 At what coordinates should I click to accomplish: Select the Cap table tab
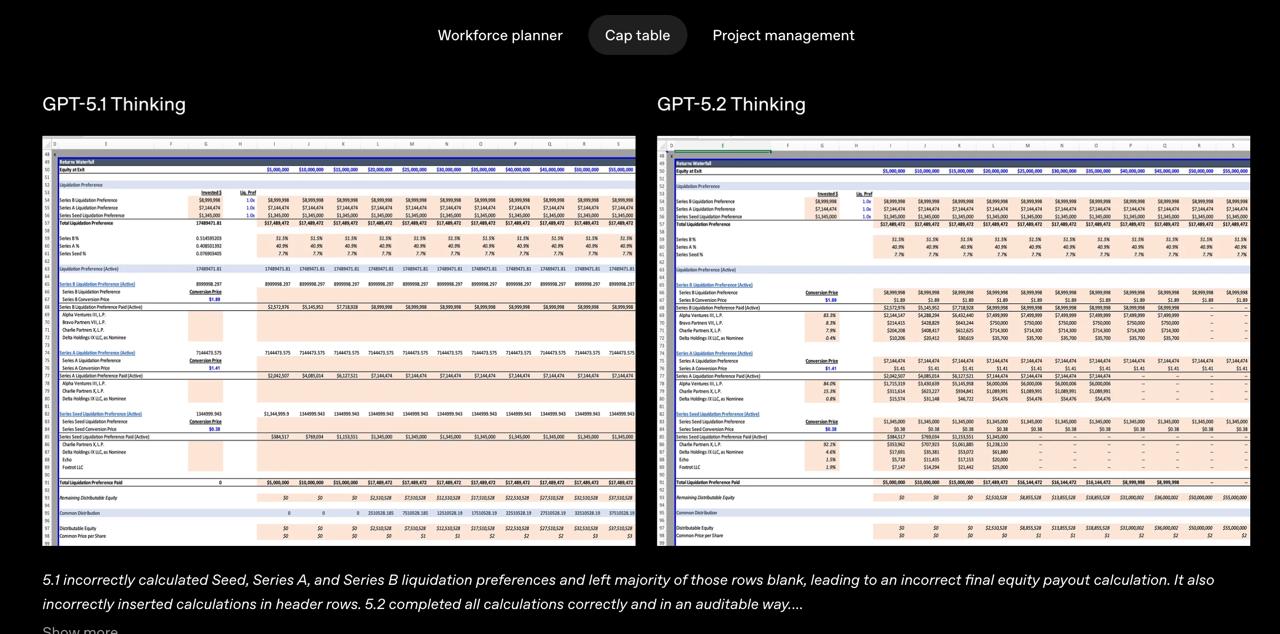637,35
